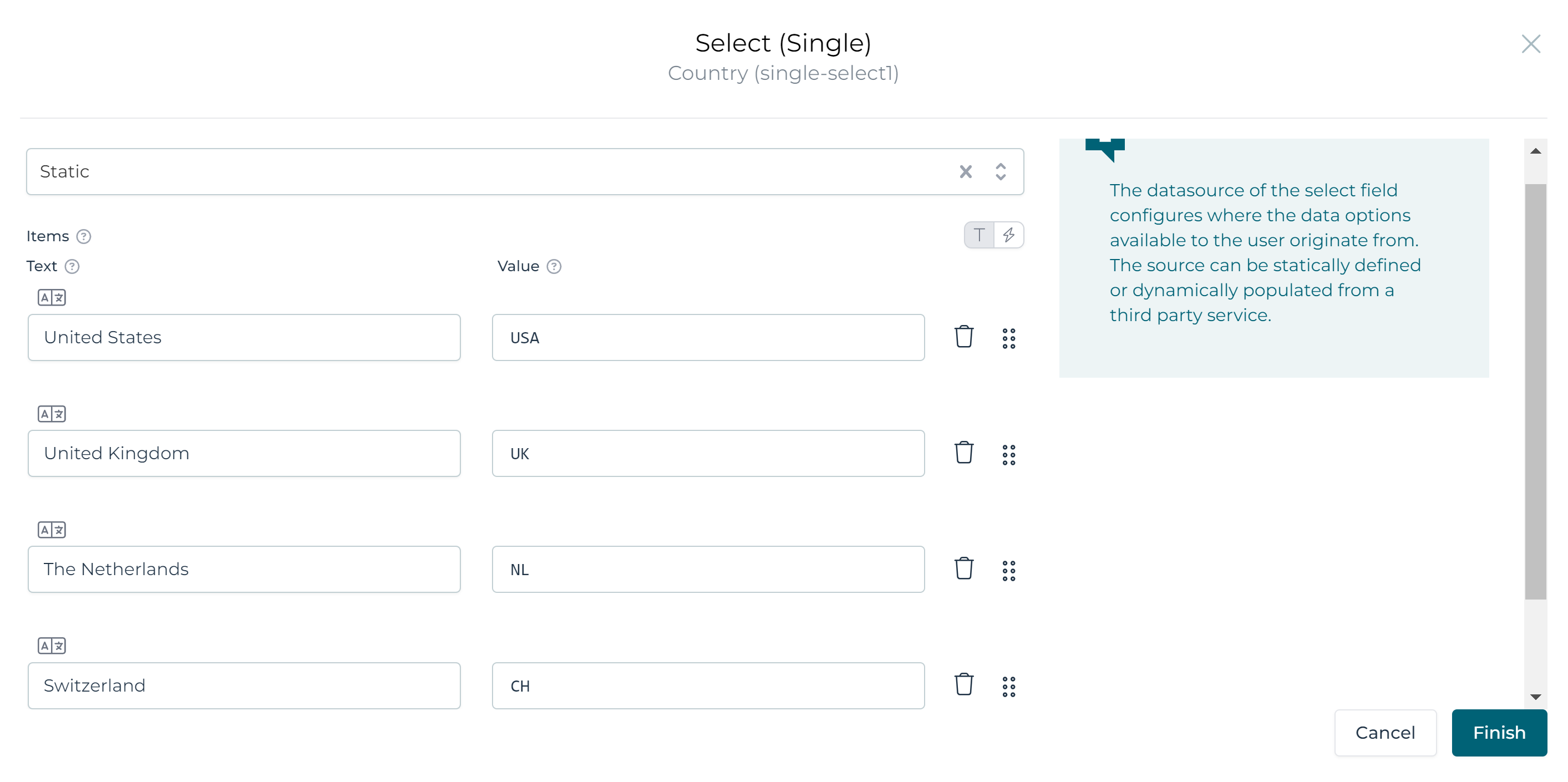The height and width of the screenshot is (782, 1568).
Task: Click the scroll-down arrow on the scrollbar
Action: tap(1536, 697)
